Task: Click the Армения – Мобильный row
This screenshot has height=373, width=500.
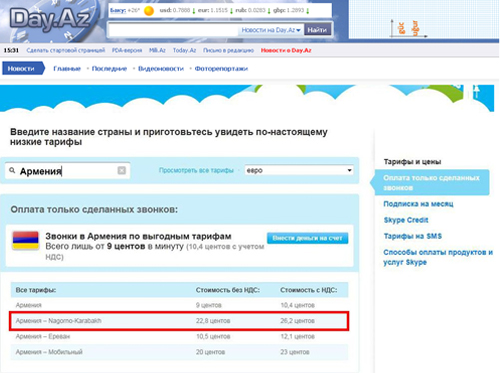Action: click(179, 352)
